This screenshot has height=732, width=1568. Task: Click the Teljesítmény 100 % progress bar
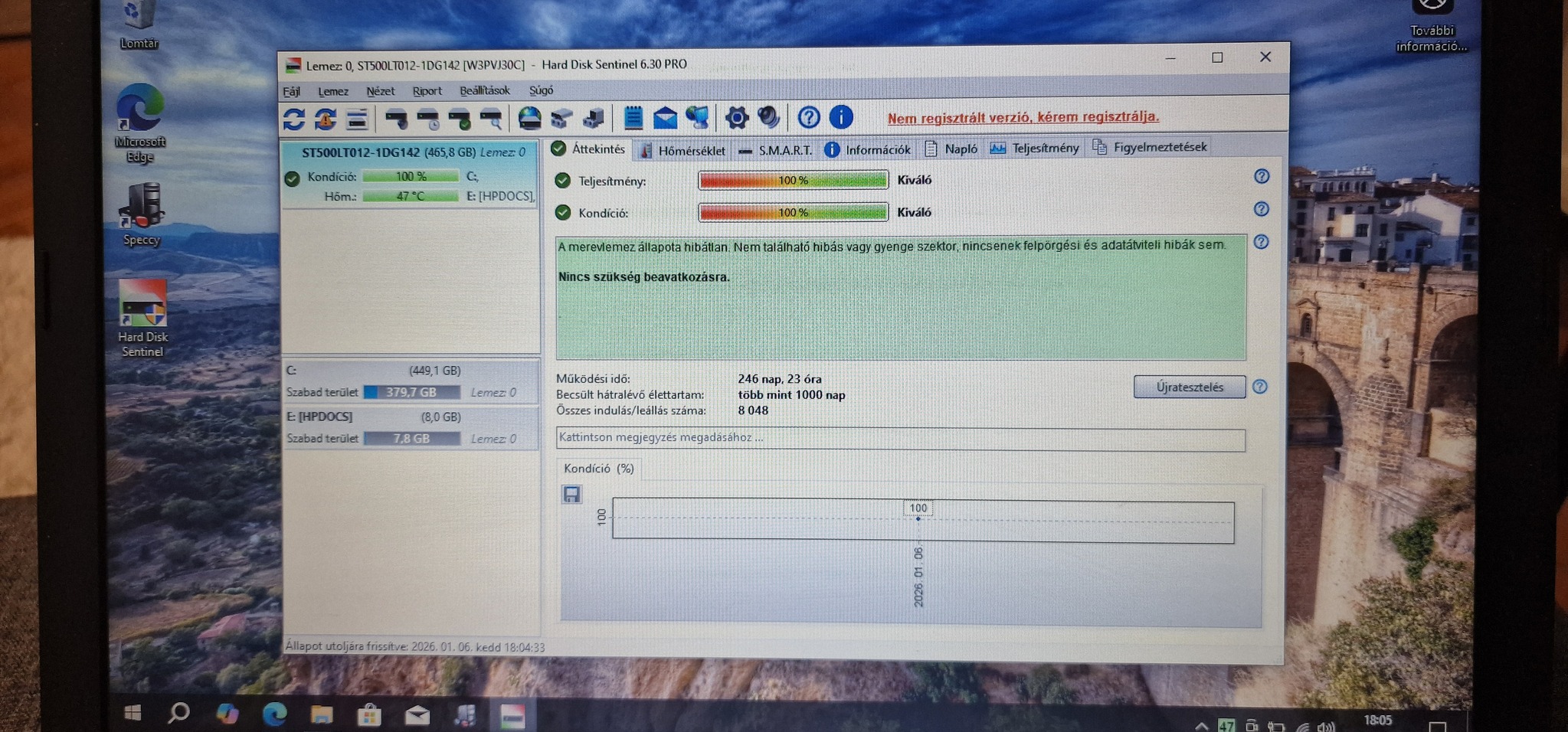[793, 180]
